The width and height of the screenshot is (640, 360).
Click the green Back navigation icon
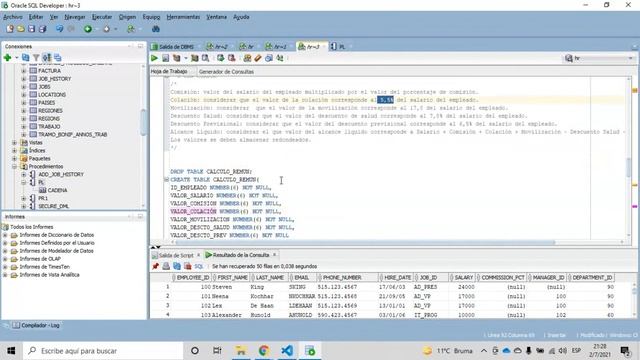pos(88,29)
